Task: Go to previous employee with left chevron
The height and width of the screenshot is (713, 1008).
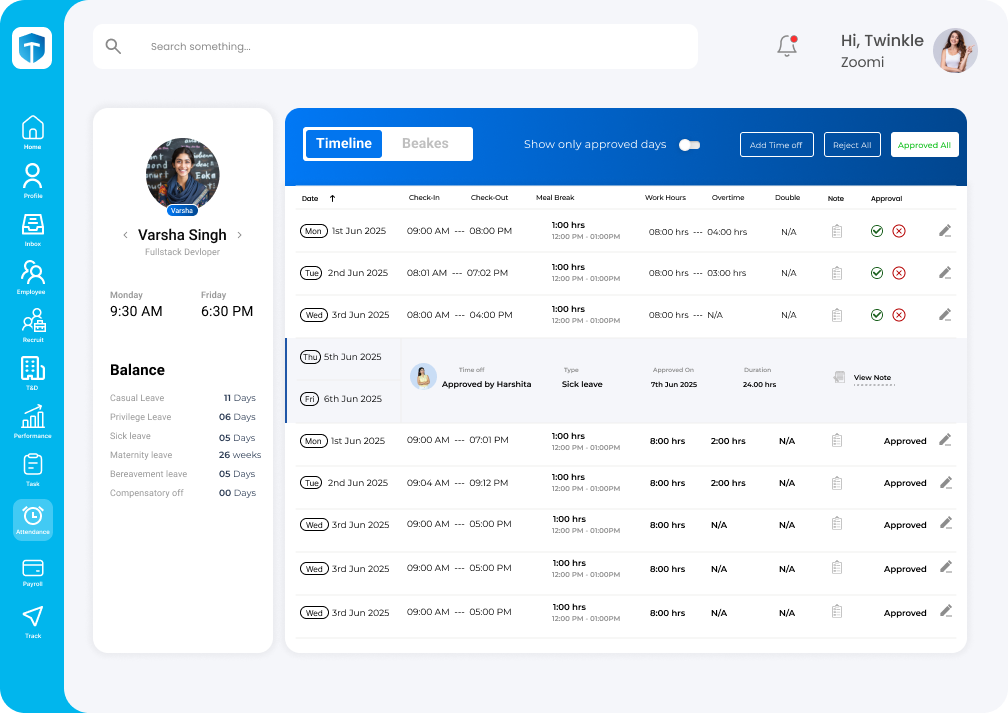Action: pyautogui.click(x=125, y=235)
